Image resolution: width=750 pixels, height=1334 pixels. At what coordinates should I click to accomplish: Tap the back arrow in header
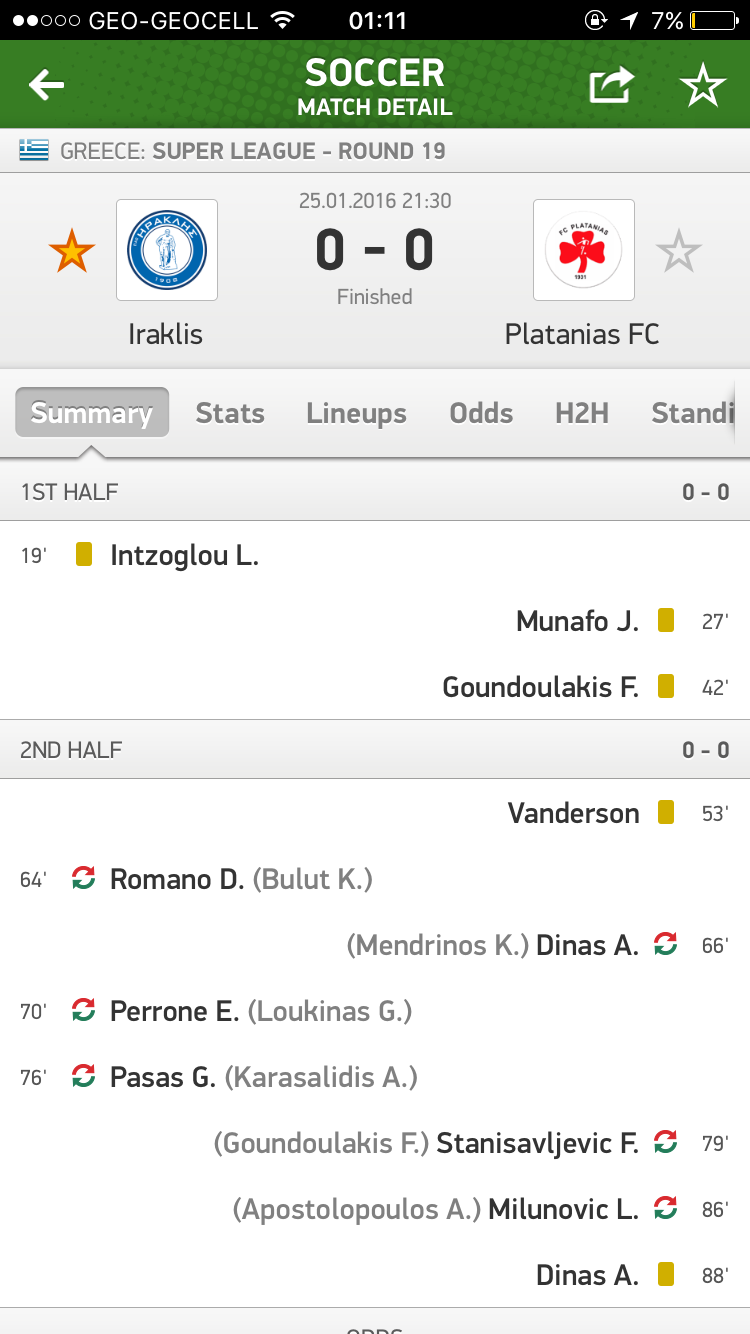[x=46, y=85]
